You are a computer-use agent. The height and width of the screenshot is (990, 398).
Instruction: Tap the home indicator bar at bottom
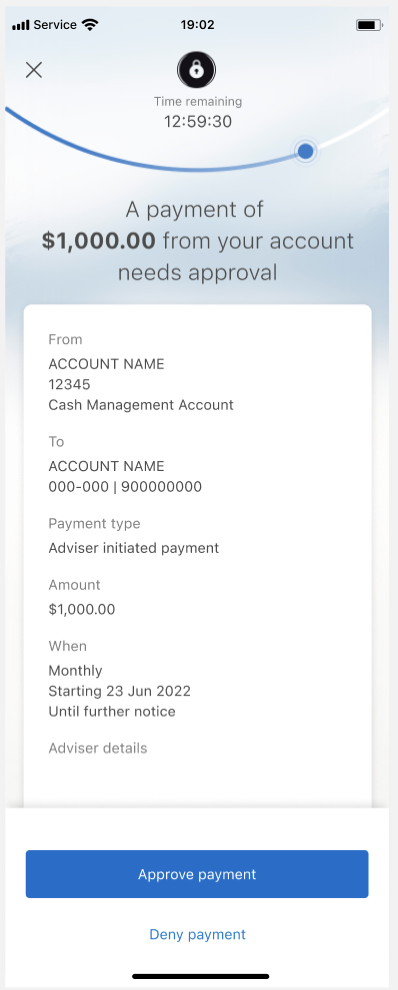[200, 976]
